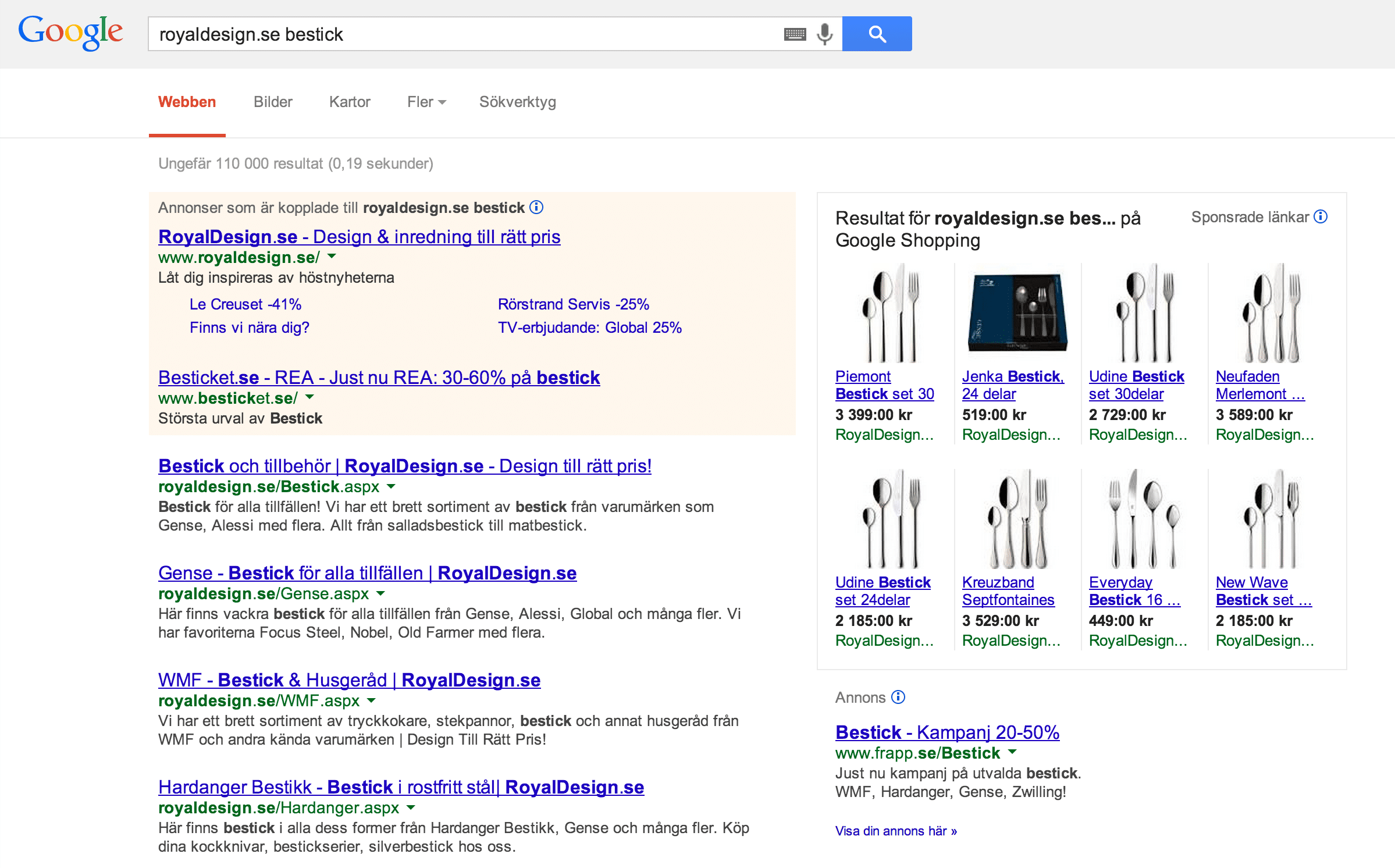Select the Webben tab

click(187, 102)
